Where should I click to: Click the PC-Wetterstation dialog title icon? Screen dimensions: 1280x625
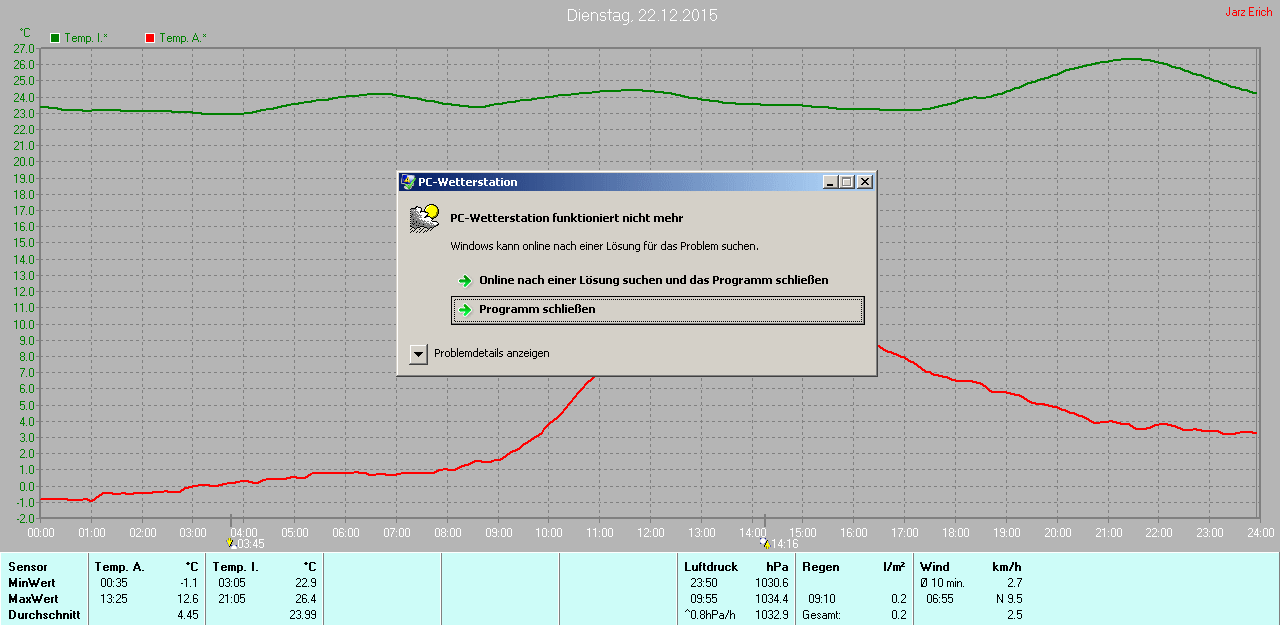(x=408, y=182)
